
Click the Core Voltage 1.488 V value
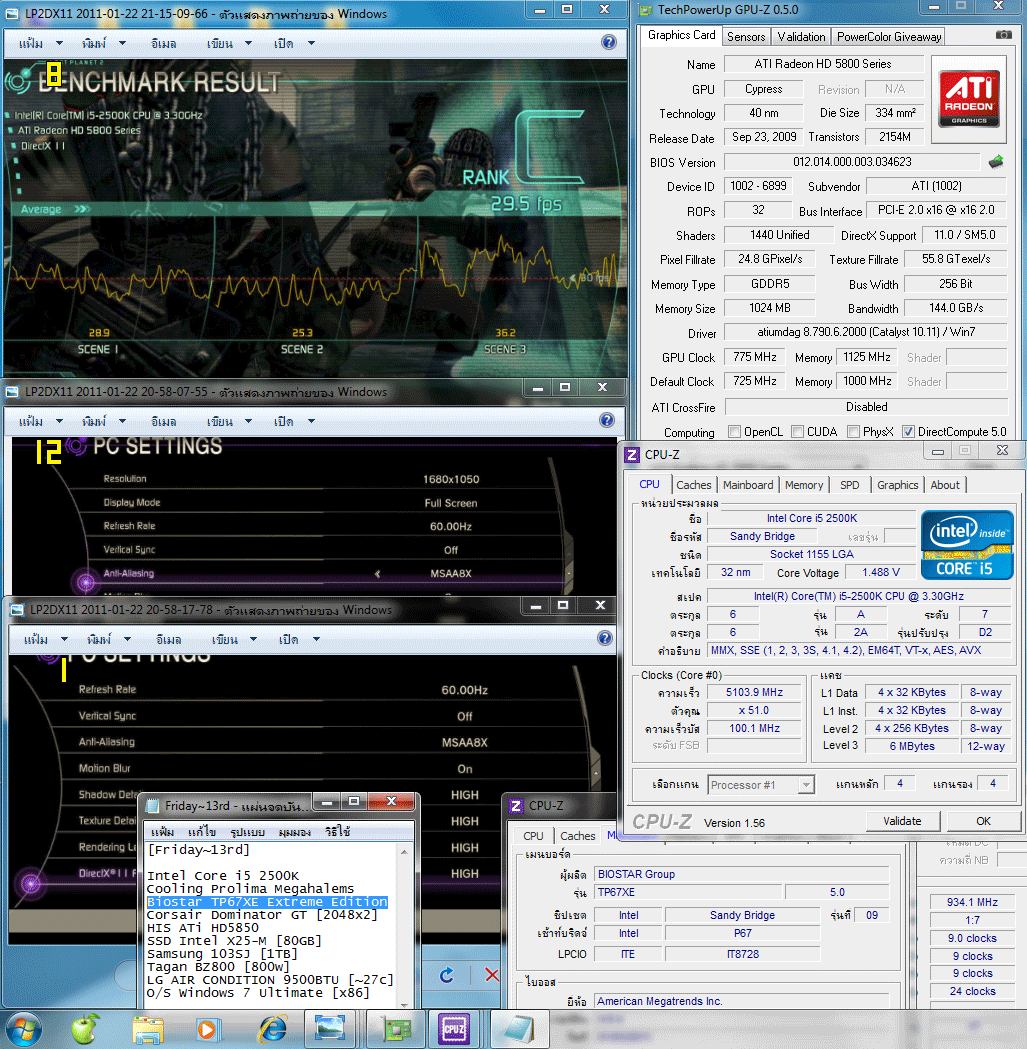coord(880,572)
